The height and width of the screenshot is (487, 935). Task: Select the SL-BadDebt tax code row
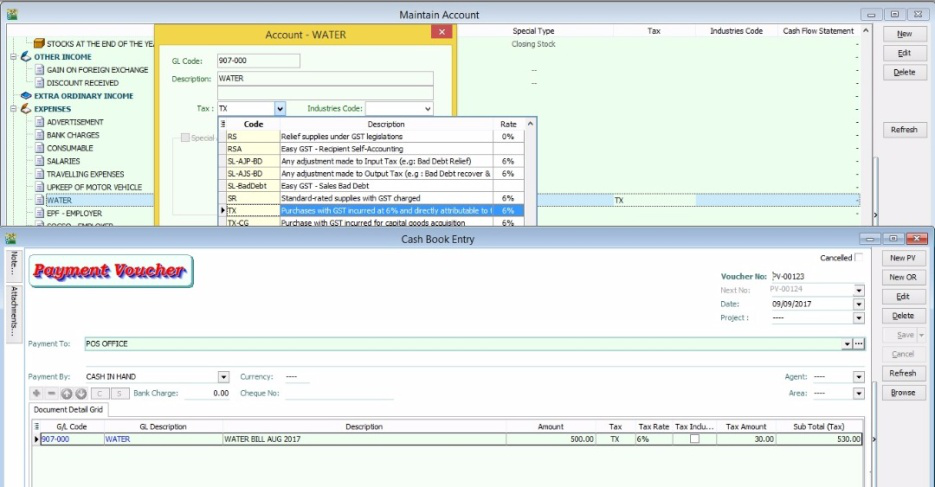371,185
